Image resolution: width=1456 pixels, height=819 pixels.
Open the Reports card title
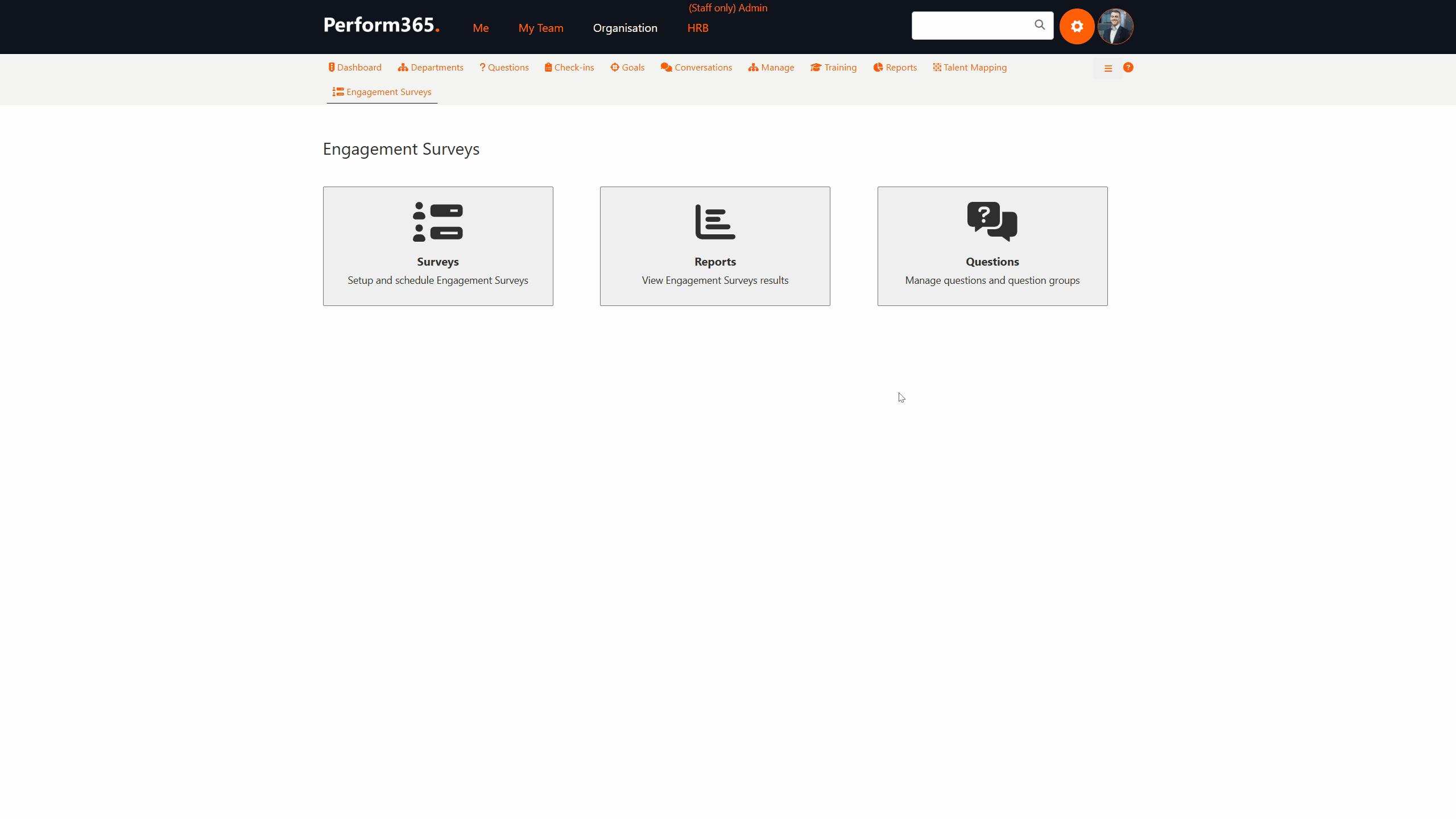[x=715, y=262]
